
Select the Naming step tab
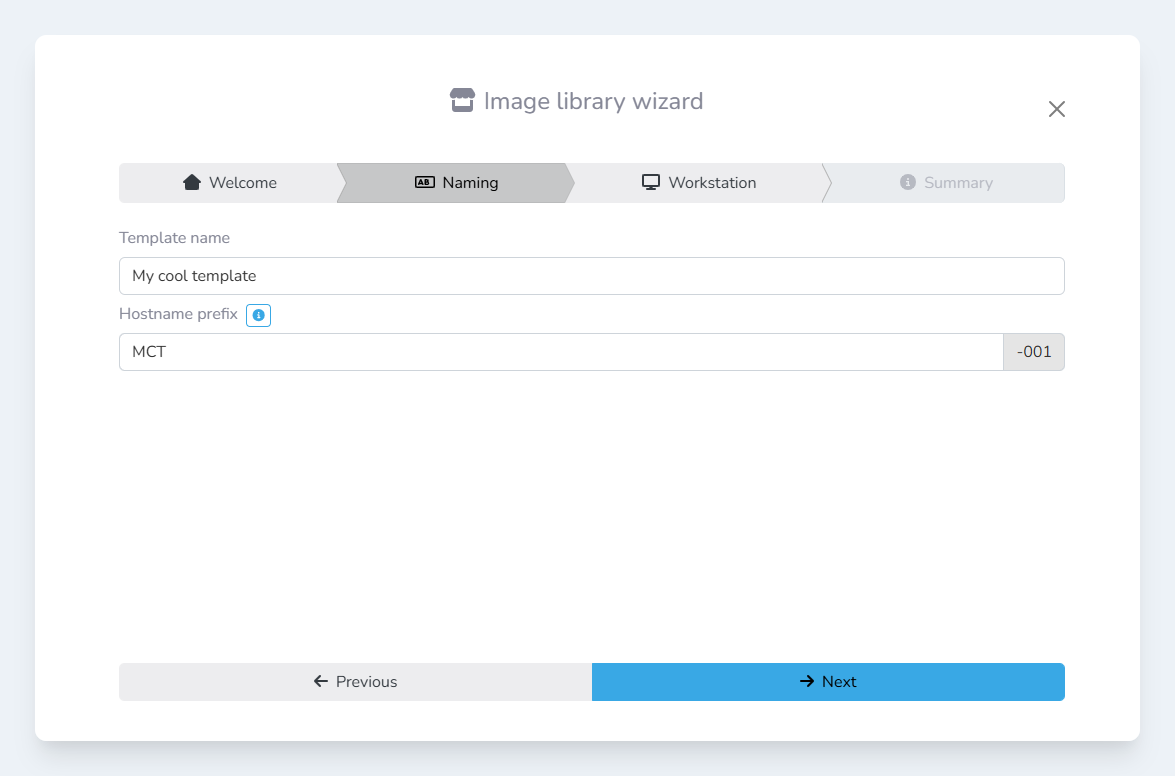point(456,183)
